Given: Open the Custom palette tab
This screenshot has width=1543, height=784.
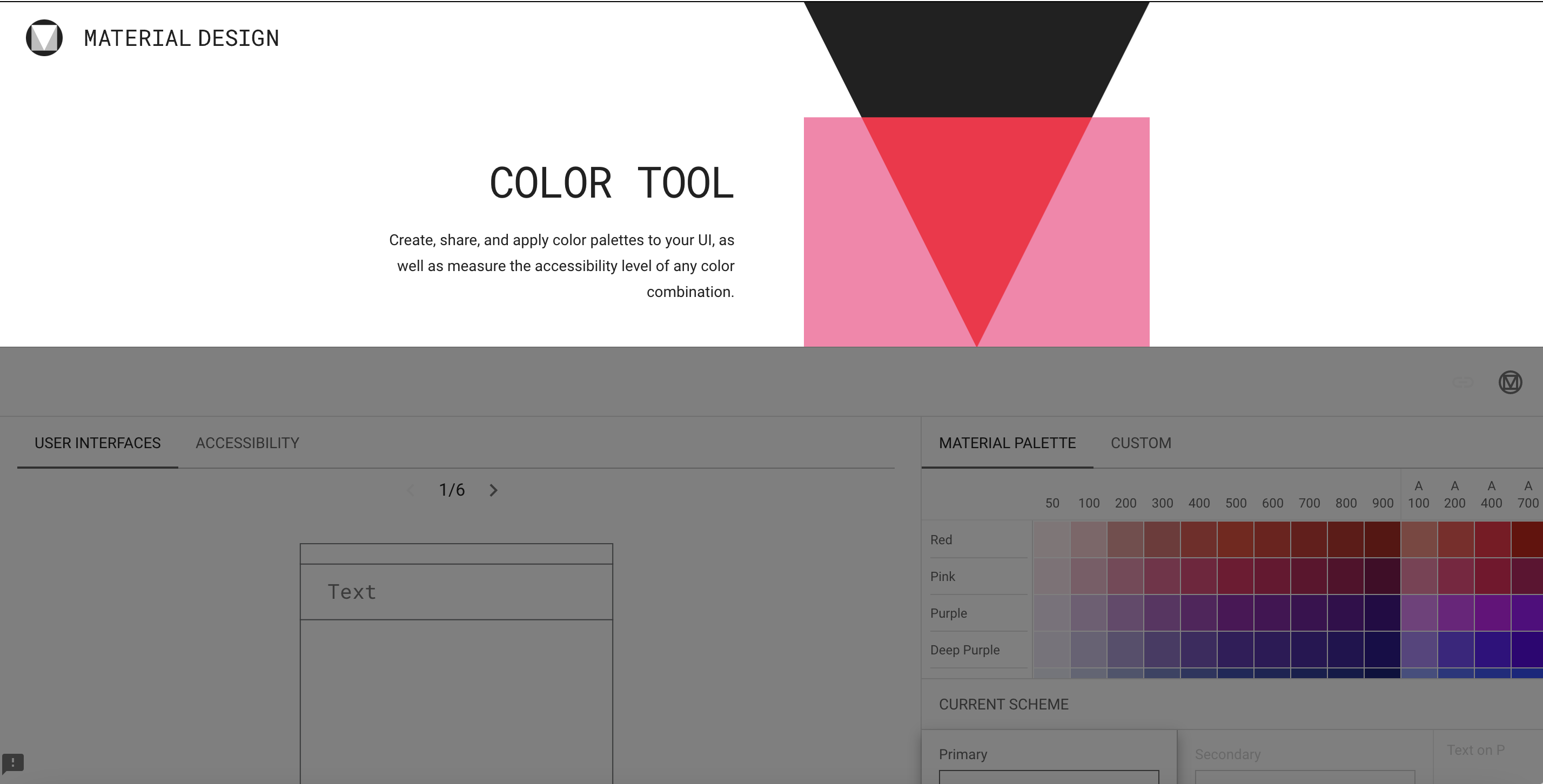Looking at the screenshot, I should pos(1141,443).
